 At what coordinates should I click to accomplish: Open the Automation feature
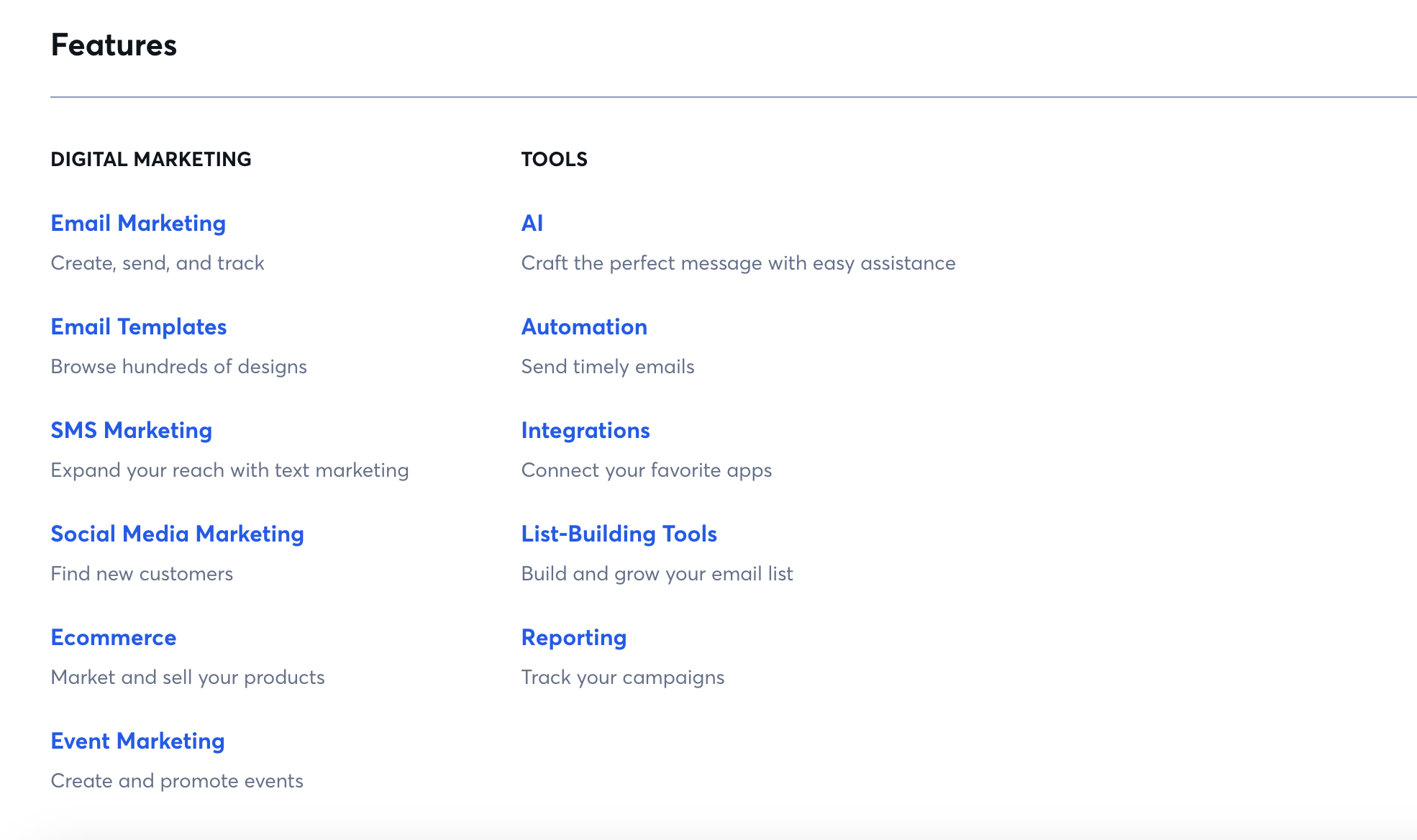tap(584, 327)
